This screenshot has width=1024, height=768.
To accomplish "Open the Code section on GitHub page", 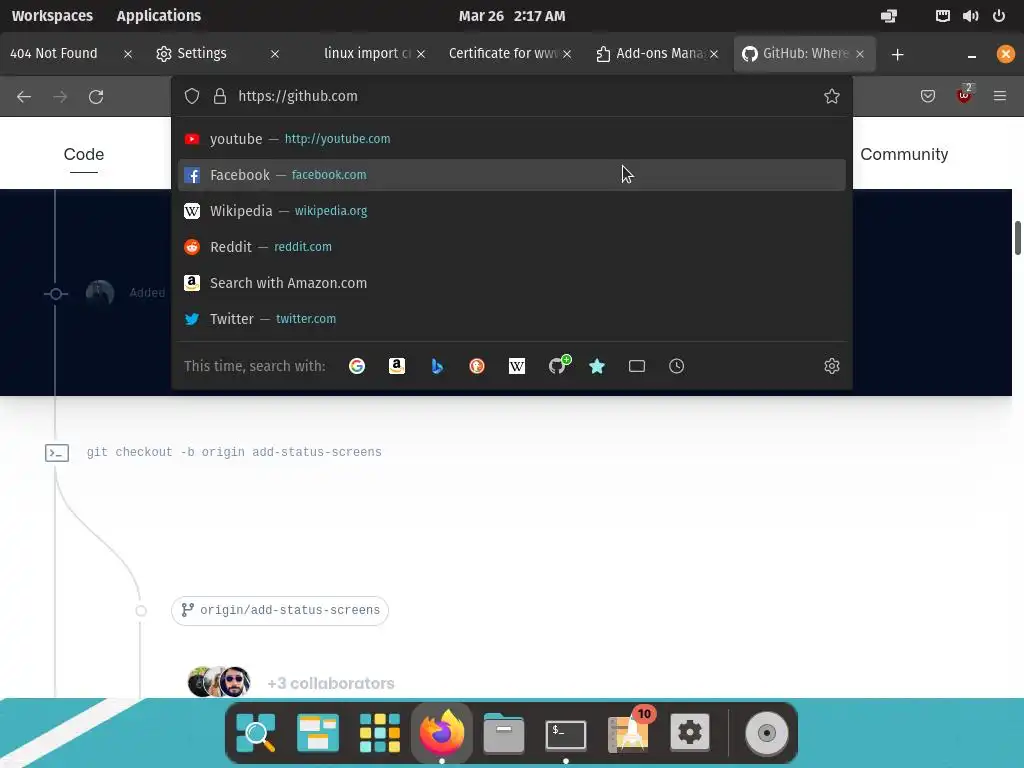I will click(84, 155).
